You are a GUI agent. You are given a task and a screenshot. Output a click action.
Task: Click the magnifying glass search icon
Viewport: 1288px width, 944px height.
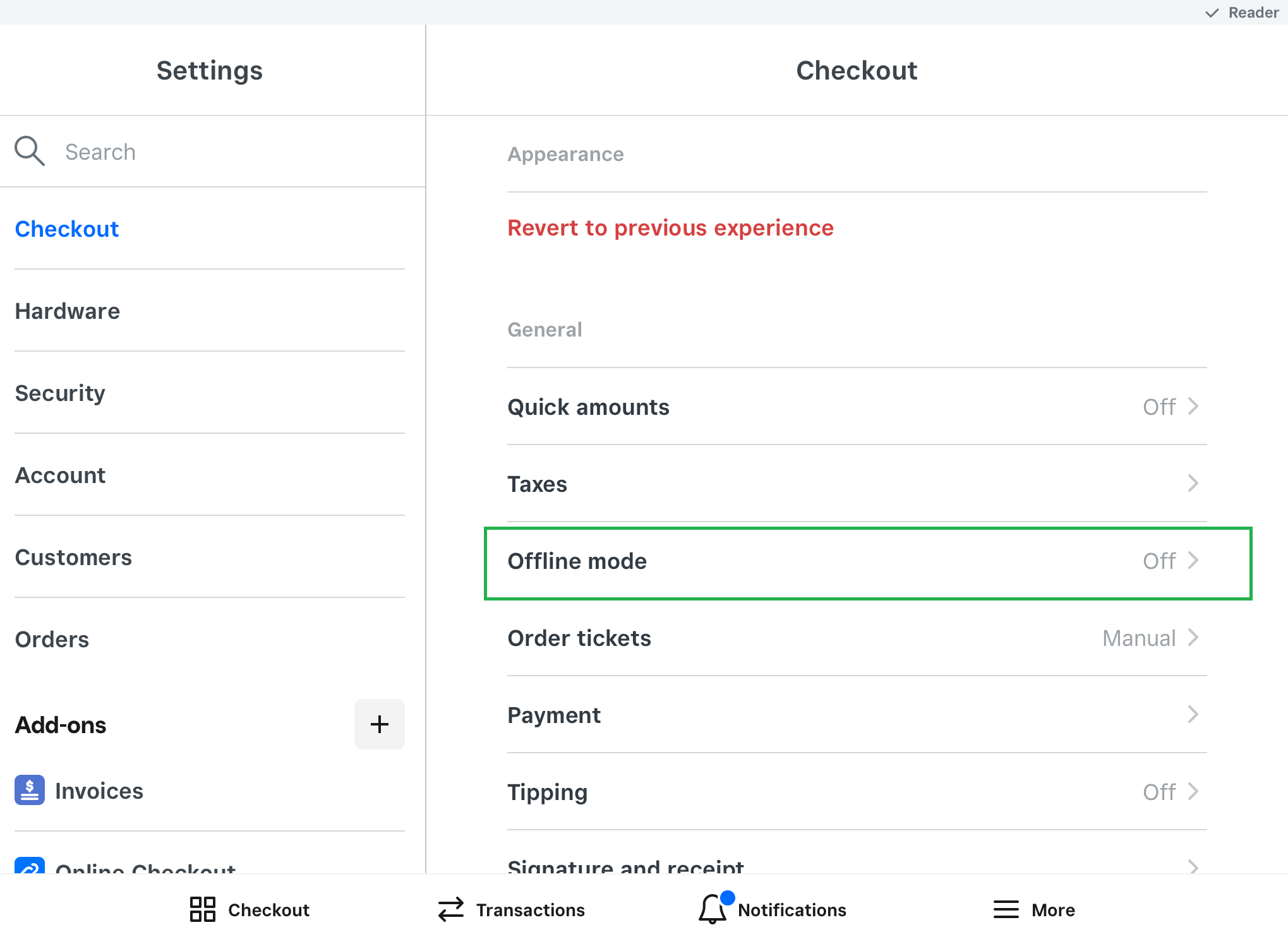point(29,152)
